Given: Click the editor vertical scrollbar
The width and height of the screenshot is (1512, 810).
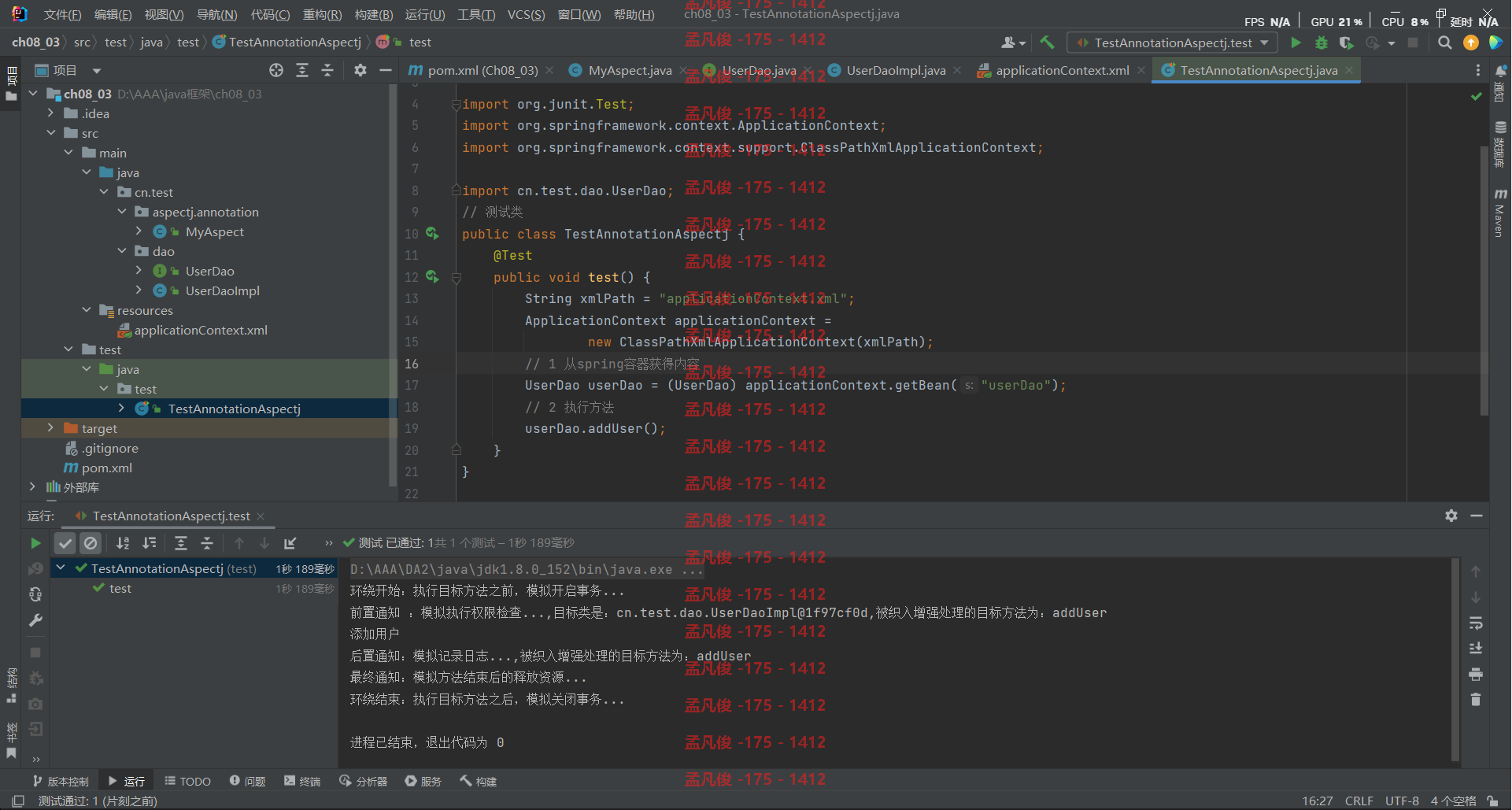Looking at the screenshot, I should click(x=1484, y=280).
